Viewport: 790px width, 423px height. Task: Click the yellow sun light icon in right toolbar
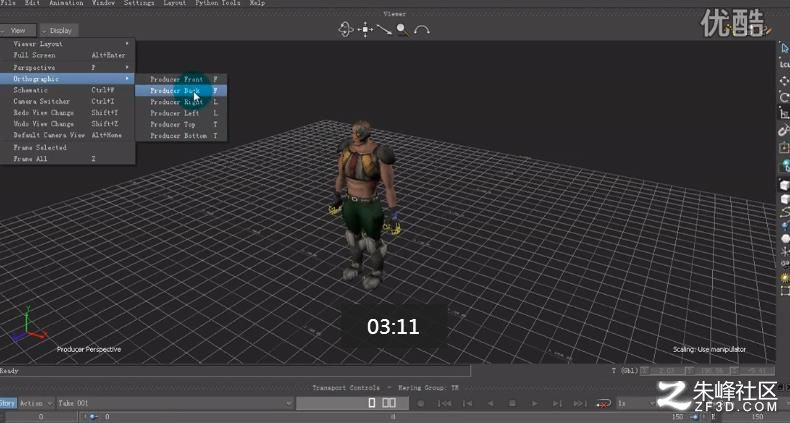(784, 278)
